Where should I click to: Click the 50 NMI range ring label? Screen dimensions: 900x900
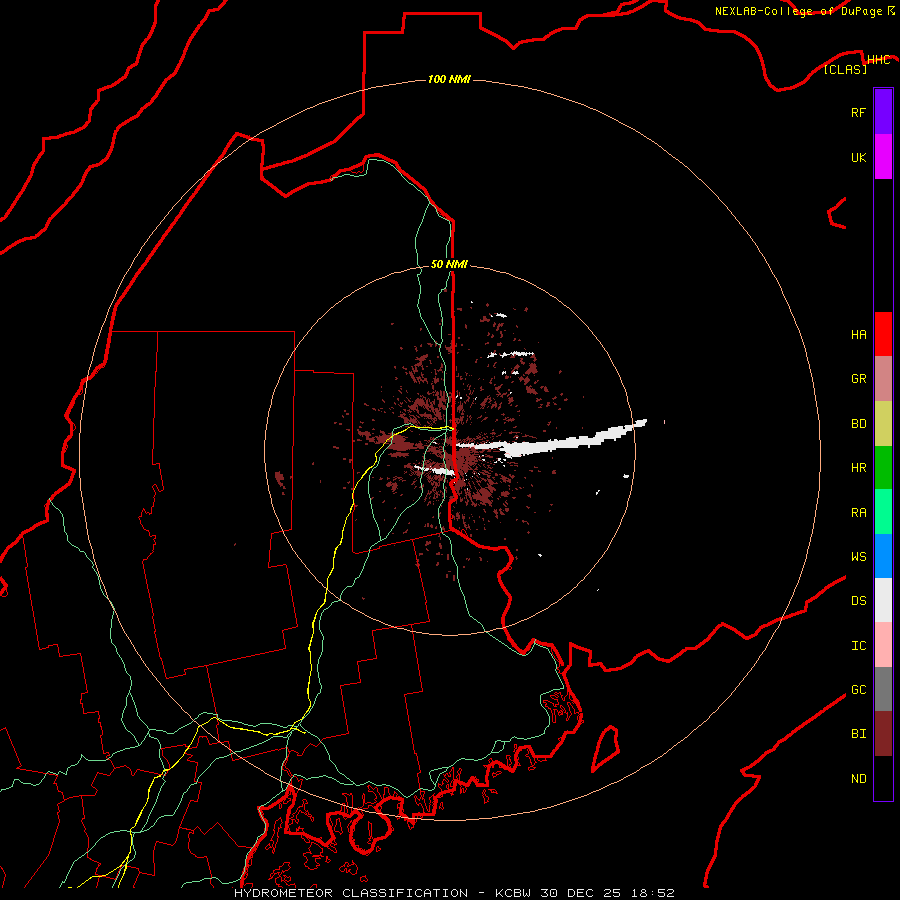[x=449, y=264]
